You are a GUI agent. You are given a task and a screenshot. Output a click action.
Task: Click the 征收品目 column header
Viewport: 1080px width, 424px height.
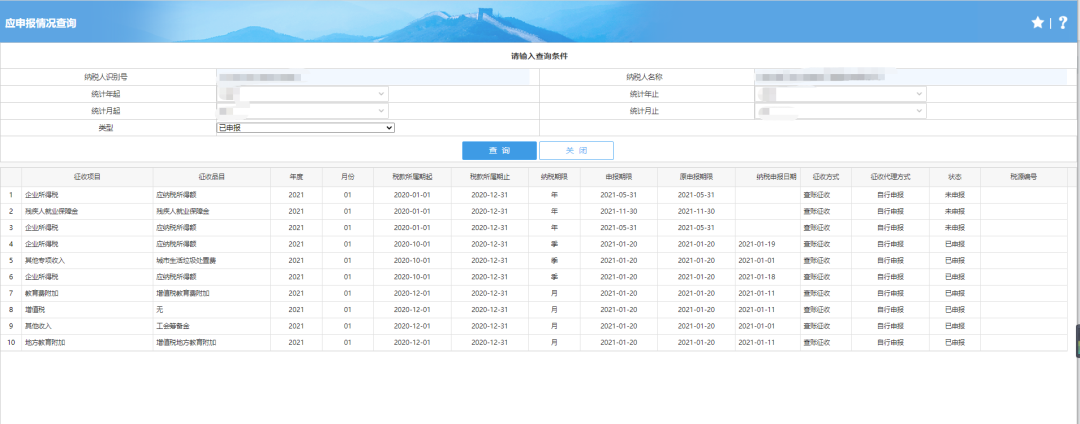point(211,177)
